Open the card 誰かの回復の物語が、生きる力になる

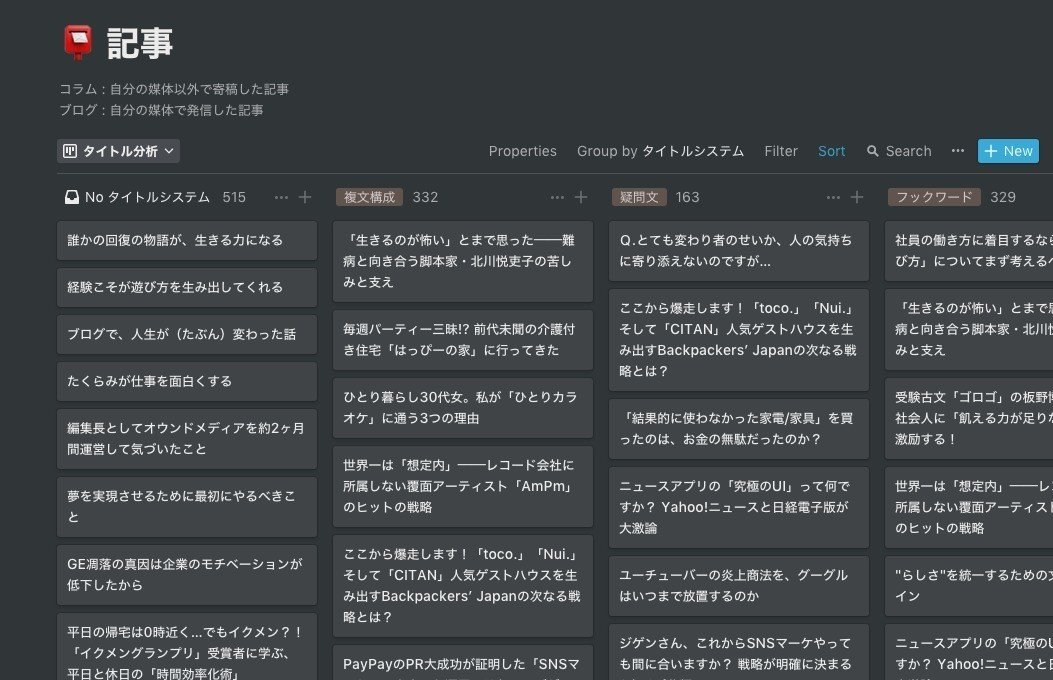pyautogui.click(x=187, y=240)
